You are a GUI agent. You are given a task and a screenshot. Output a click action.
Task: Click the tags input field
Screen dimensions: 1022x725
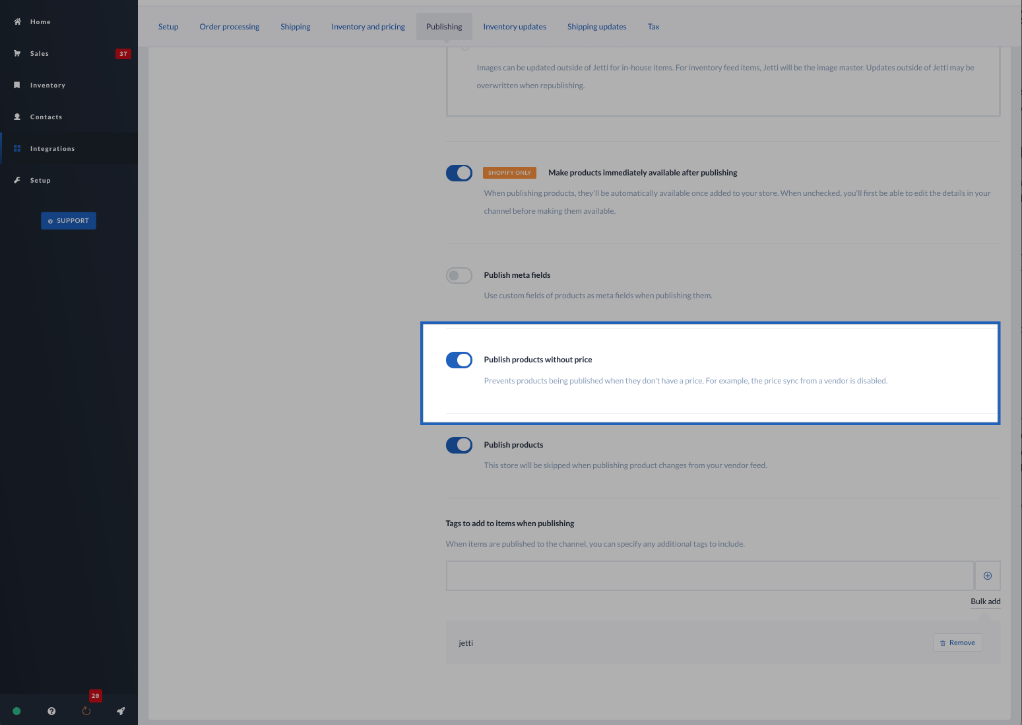(710, 576)
